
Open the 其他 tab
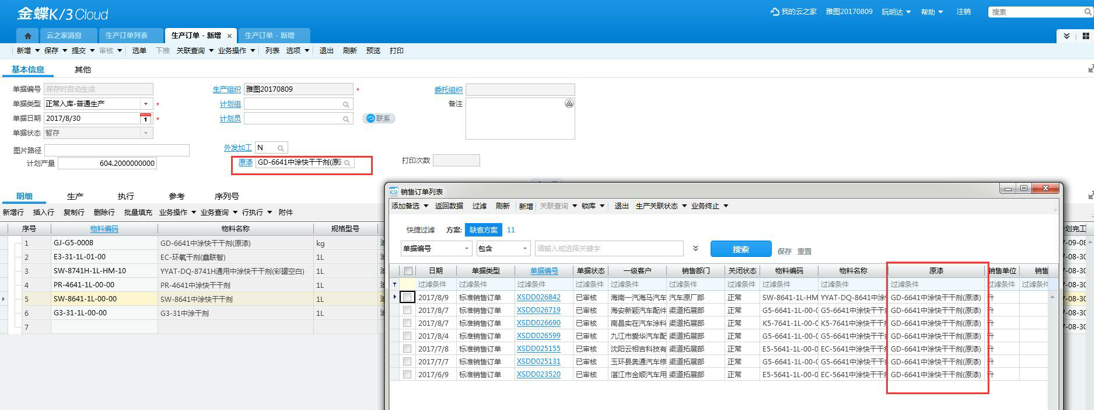tap(82, 70)
